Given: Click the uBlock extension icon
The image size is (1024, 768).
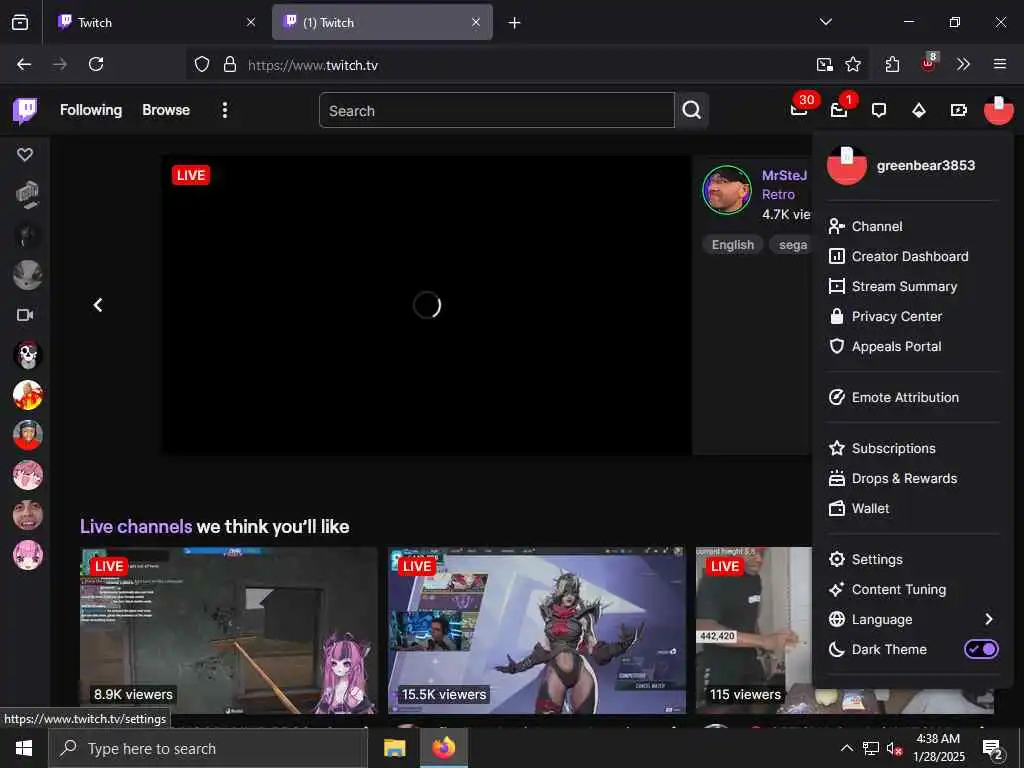Looking at the screenshot, I should (x=929, y=63).
